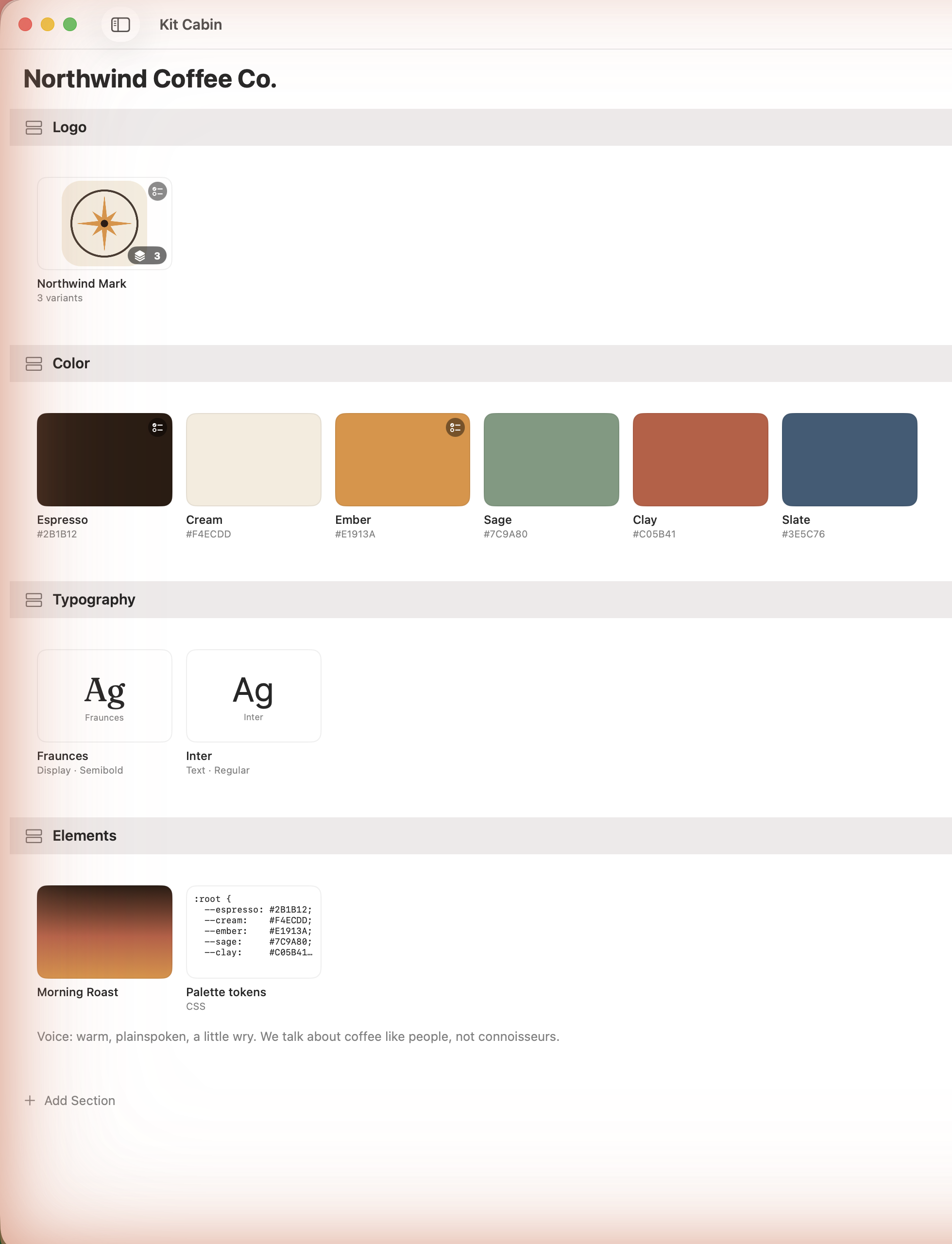Click the Add Section button
Screen dimensions: 952x1244
(x=70, y=1100)
